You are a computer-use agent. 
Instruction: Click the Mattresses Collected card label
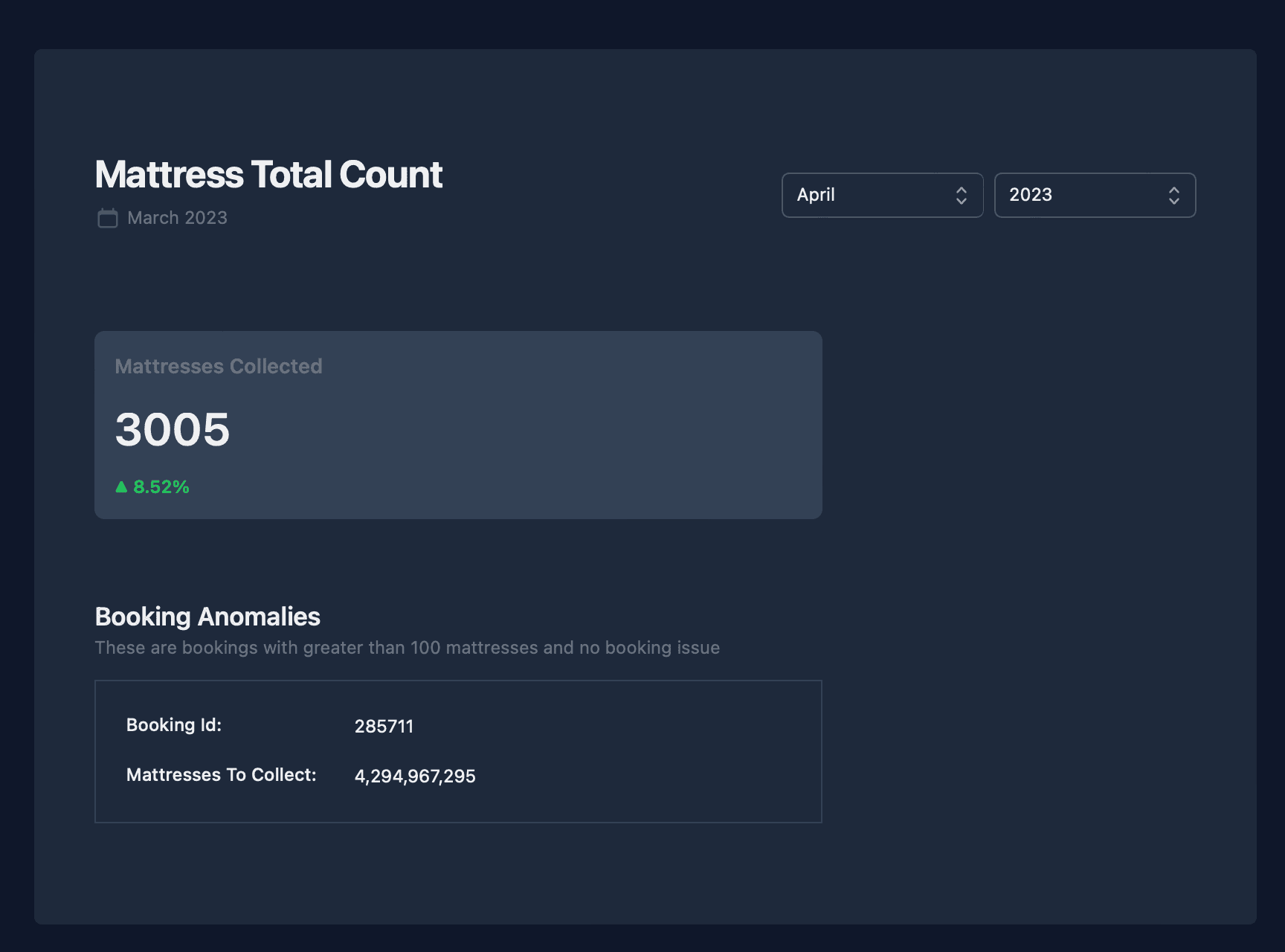(x=219, y=366)
